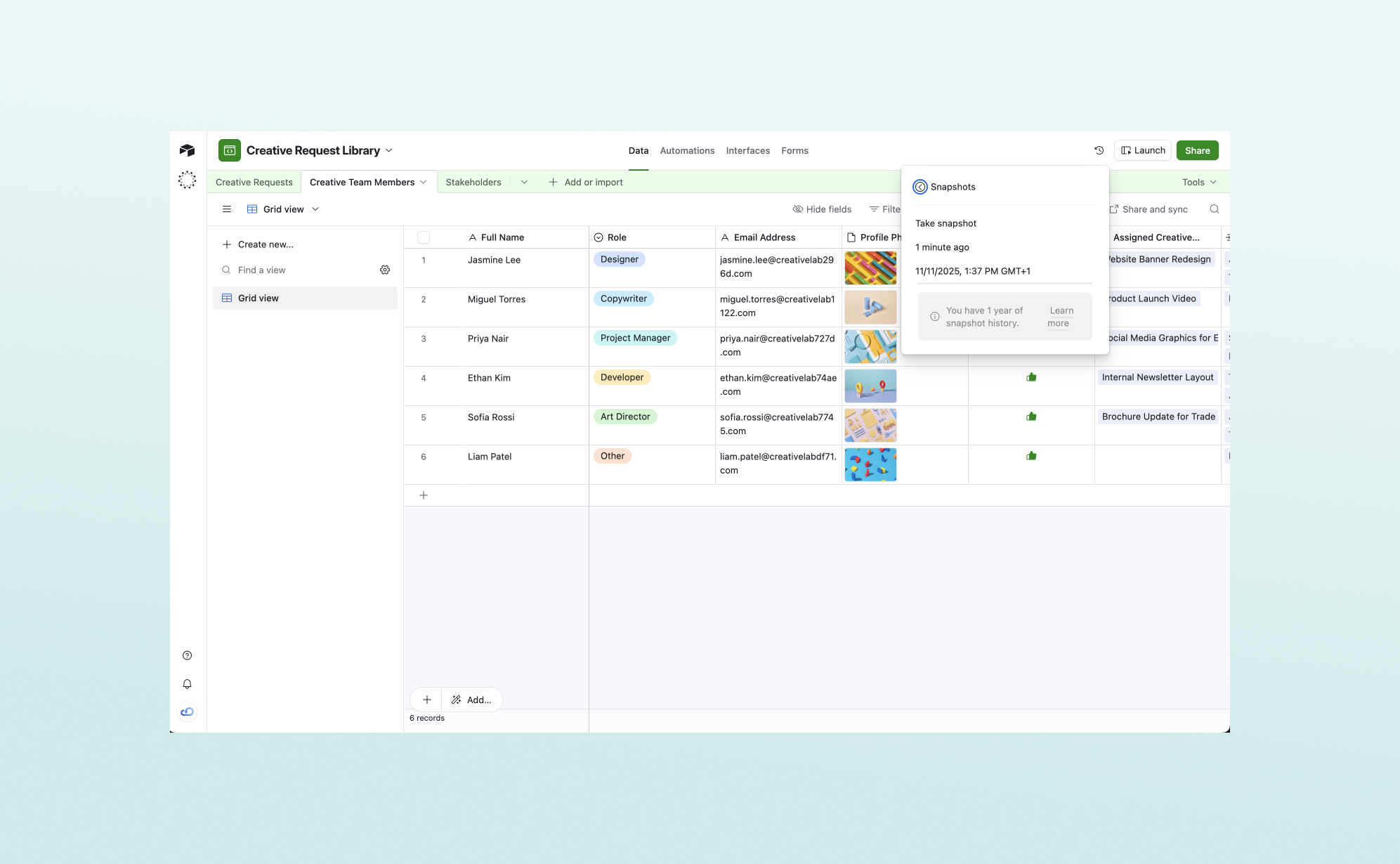This screenshot has height=864, width=1400.
Task: Click the back arrow beside Snapshots
Action: click(x=920, y=187)
